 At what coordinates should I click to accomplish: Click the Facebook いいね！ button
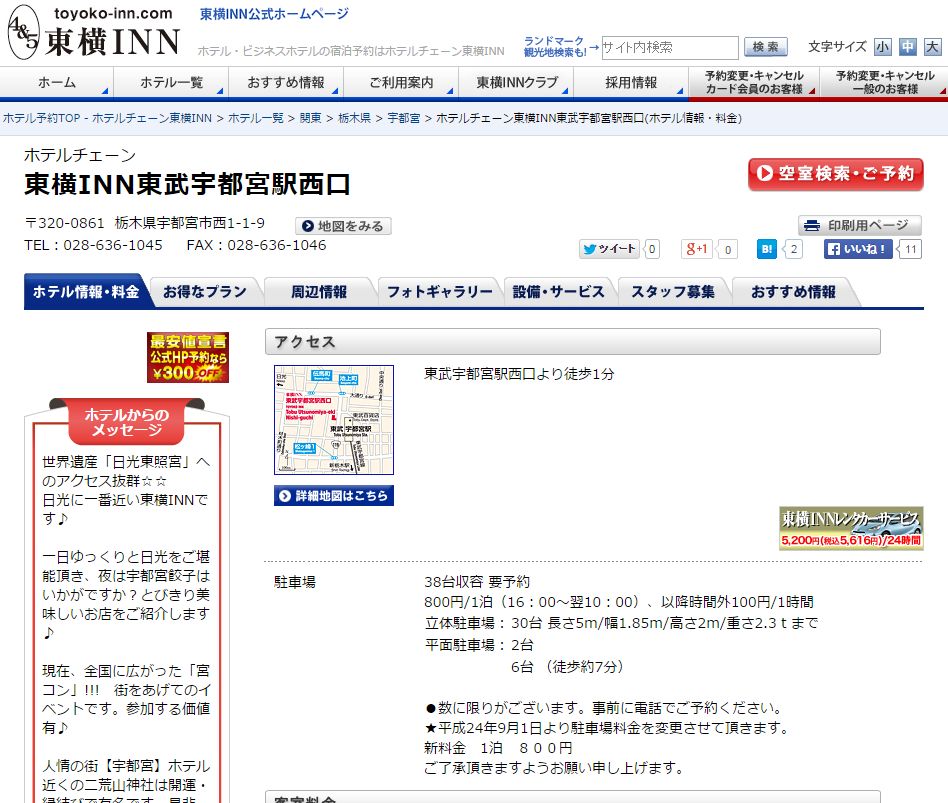click(858, 249)
